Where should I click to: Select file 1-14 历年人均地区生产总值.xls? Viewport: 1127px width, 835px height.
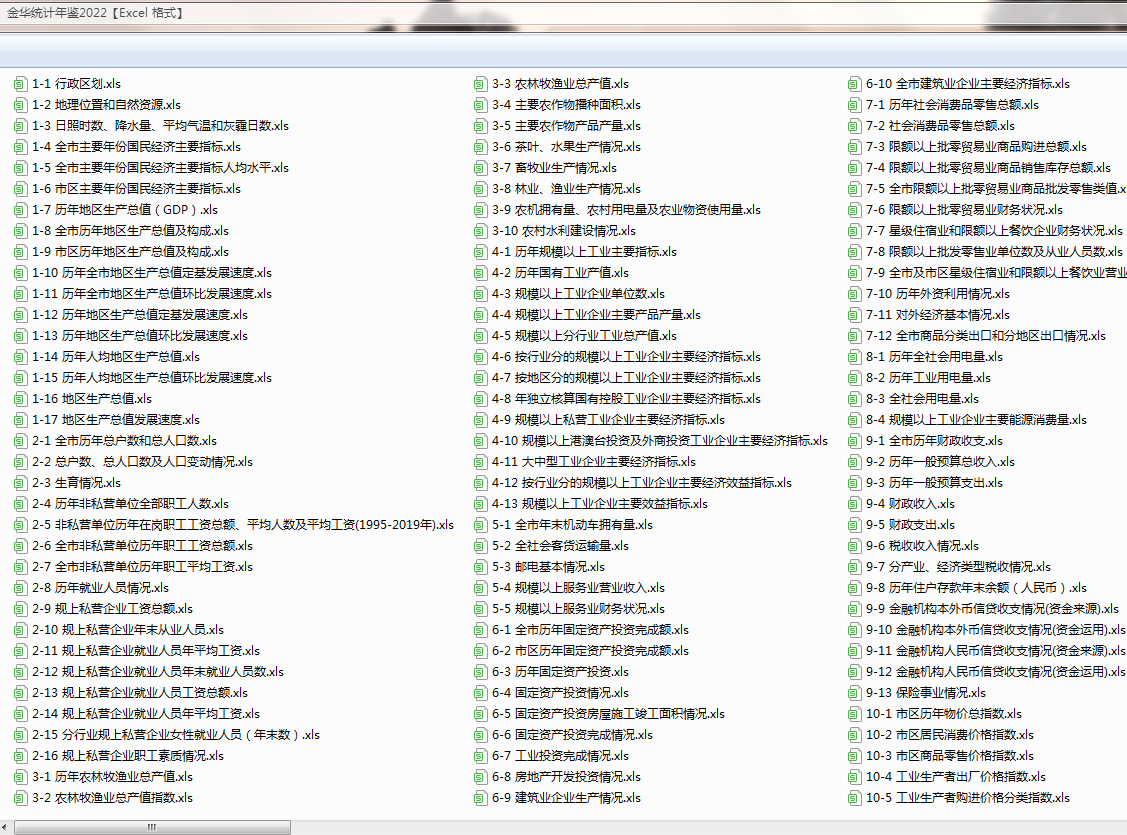(116, 356)
